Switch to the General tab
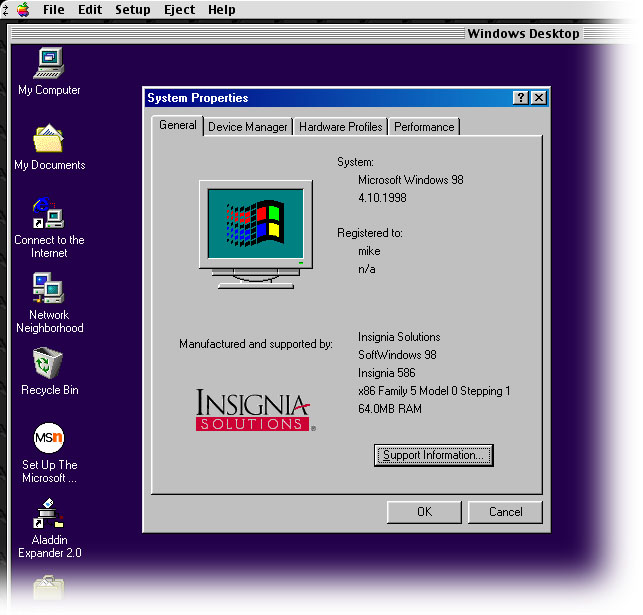643x615 pixels. (x=178, y=125)
